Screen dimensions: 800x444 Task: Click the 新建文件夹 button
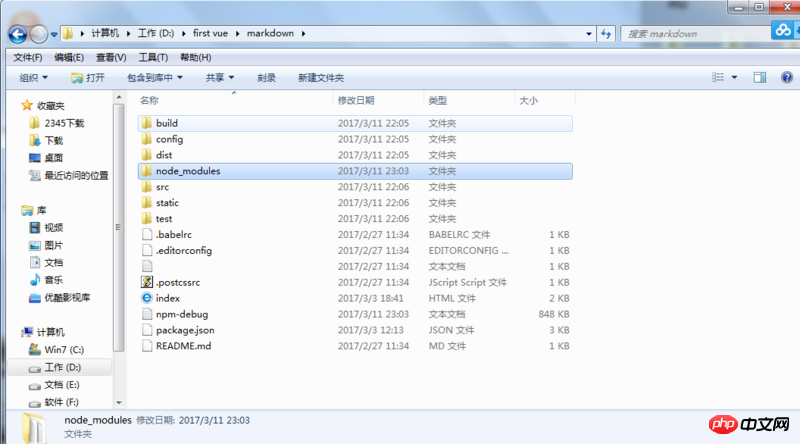(321, 78)
